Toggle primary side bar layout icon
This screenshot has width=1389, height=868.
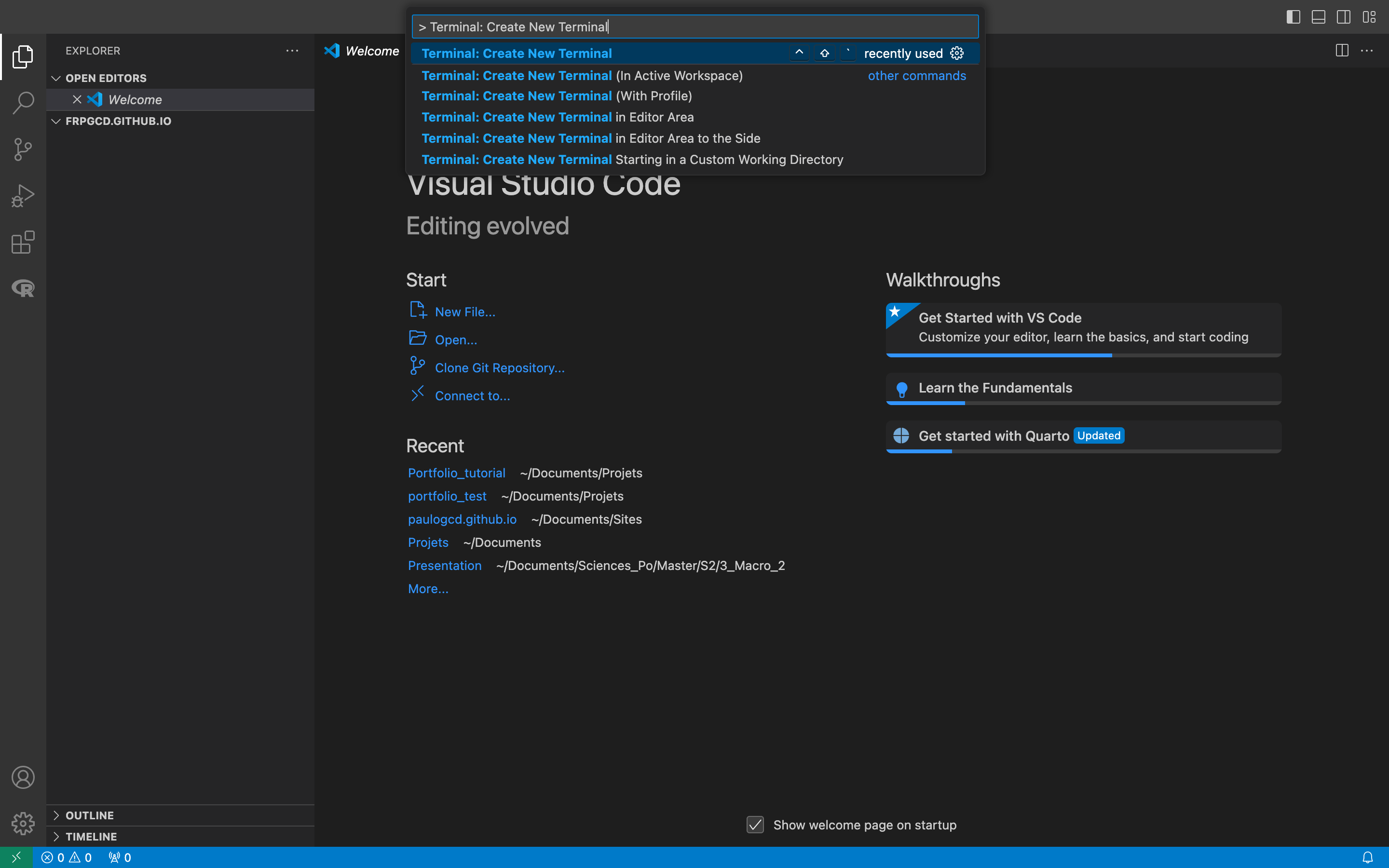[x=1293, y=17]
